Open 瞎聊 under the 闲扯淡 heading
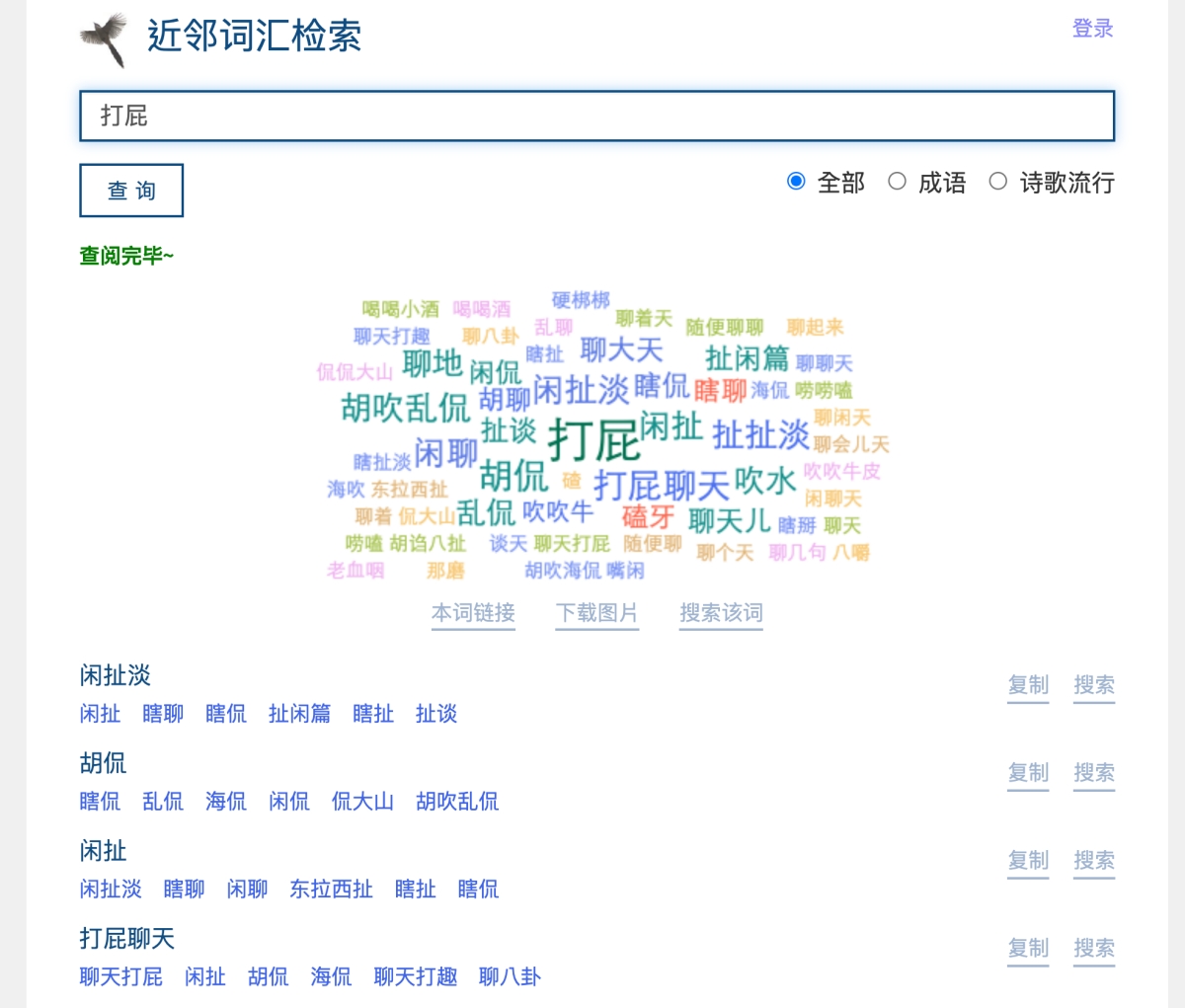 pos(163,714)
